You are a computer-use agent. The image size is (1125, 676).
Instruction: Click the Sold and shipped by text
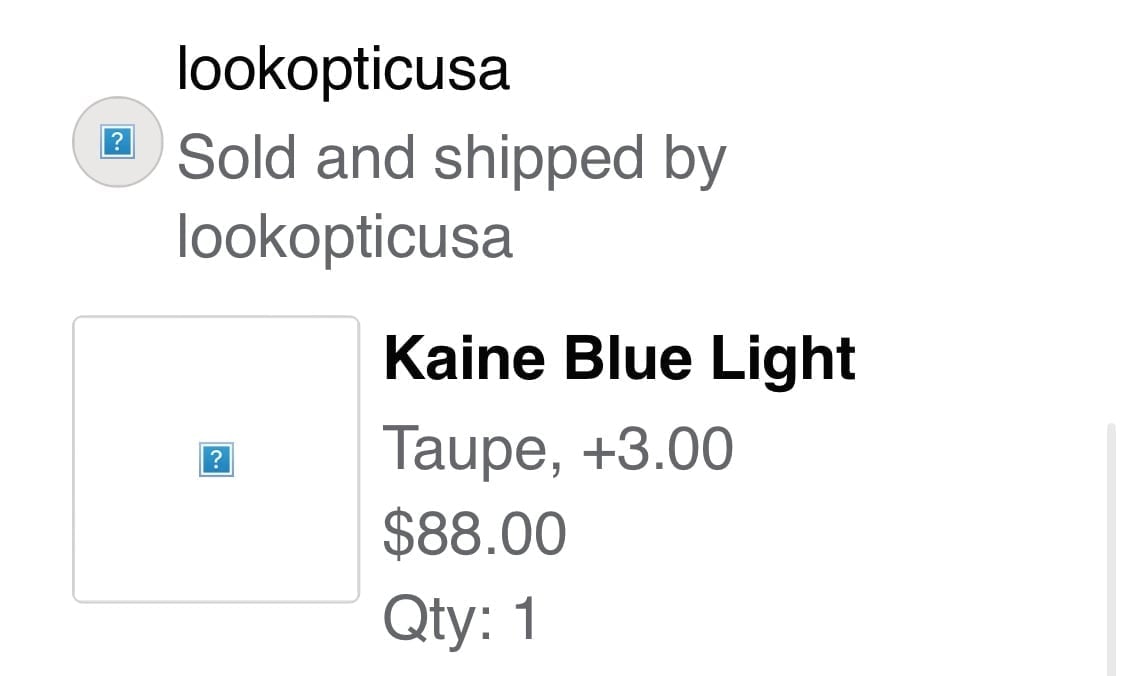(451, 159)
